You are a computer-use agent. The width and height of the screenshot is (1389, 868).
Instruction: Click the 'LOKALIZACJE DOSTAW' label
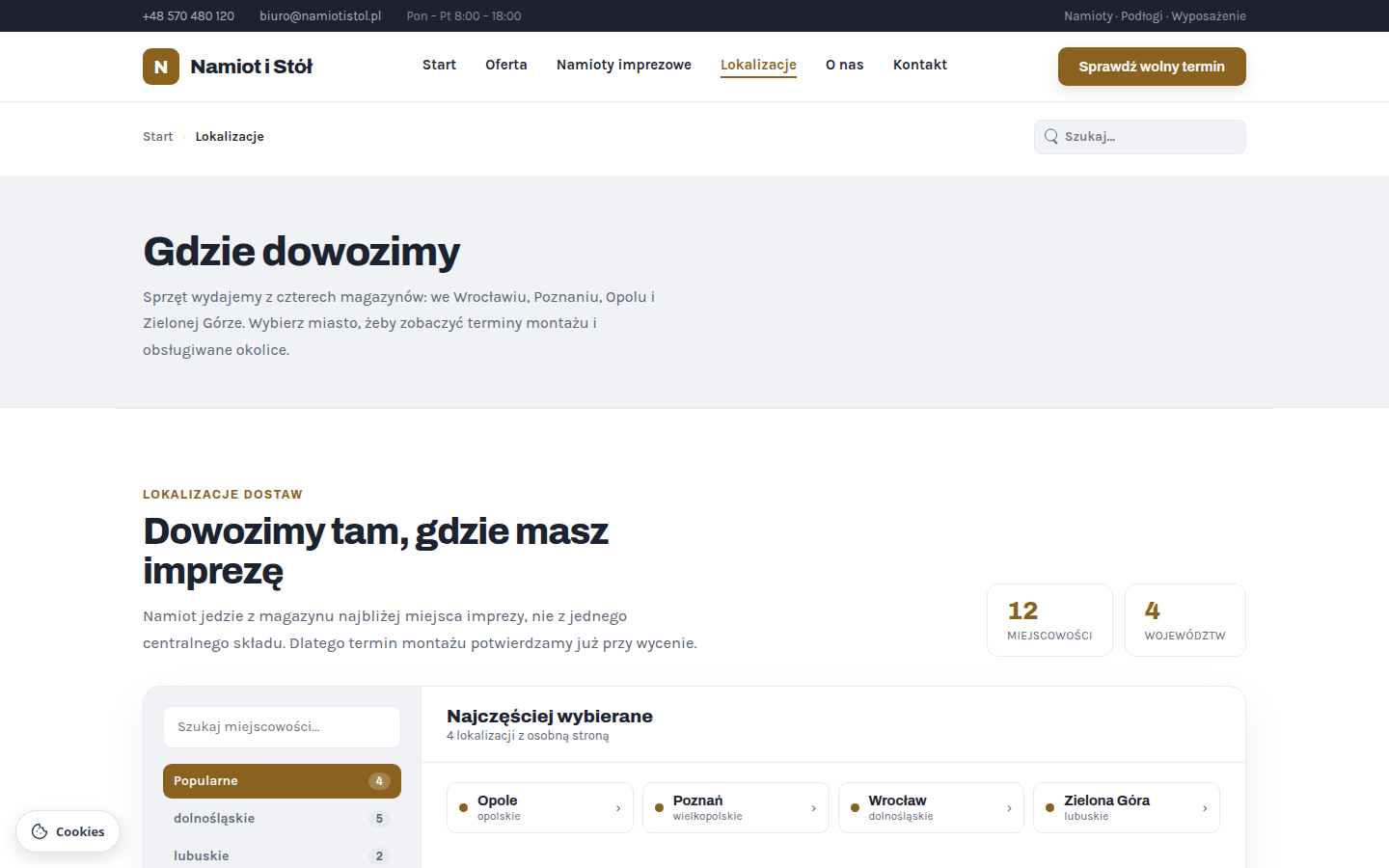(x=223, y=495)
